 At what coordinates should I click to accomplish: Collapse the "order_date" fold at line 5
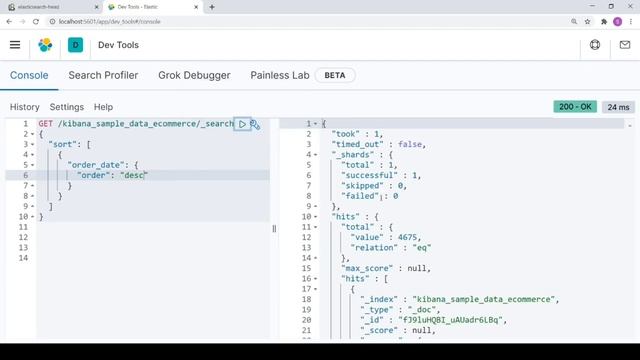pyautogui.click(x=33, y=165)
